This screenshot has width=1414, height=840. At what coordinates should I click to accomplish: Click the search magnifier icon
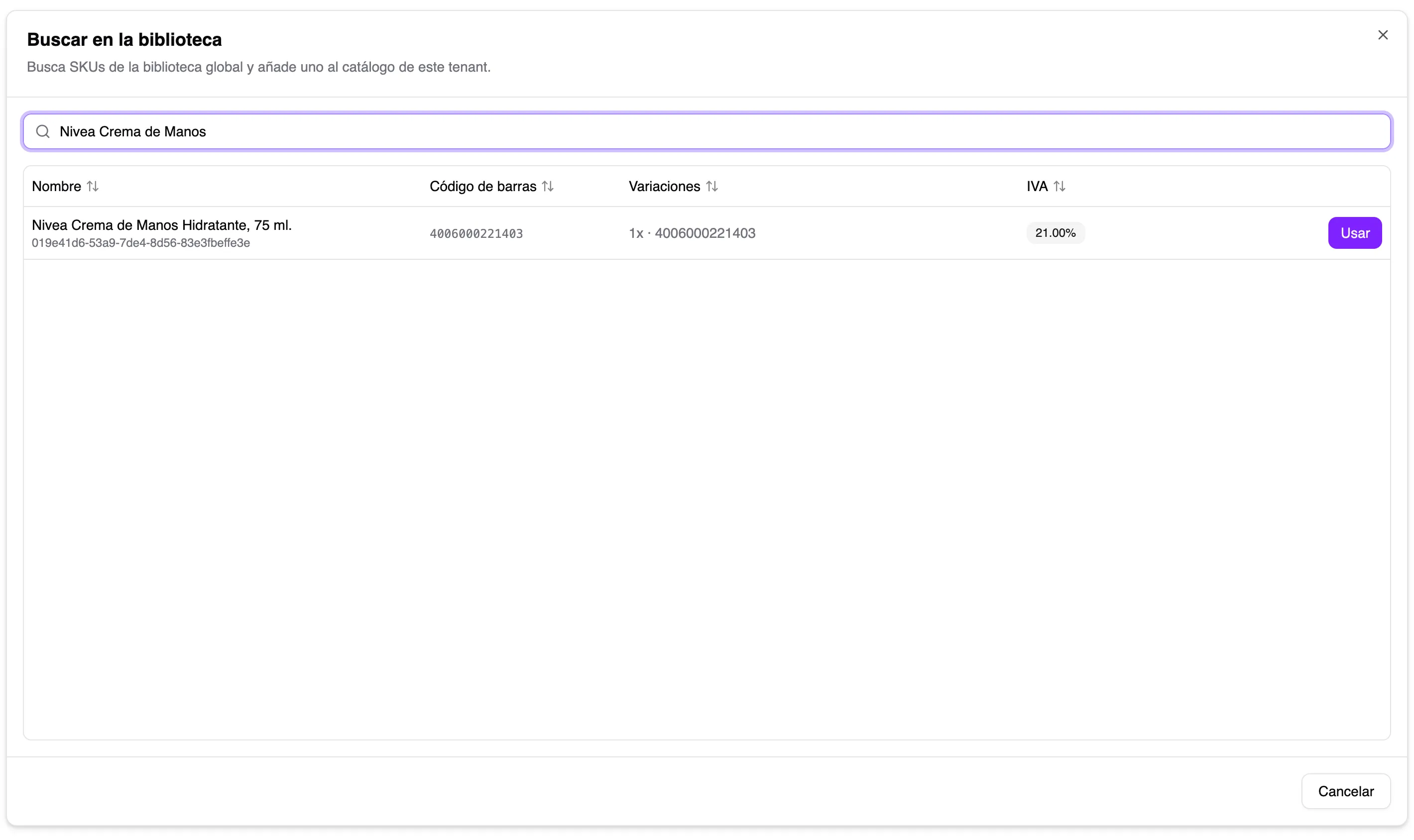coord(43,131)
